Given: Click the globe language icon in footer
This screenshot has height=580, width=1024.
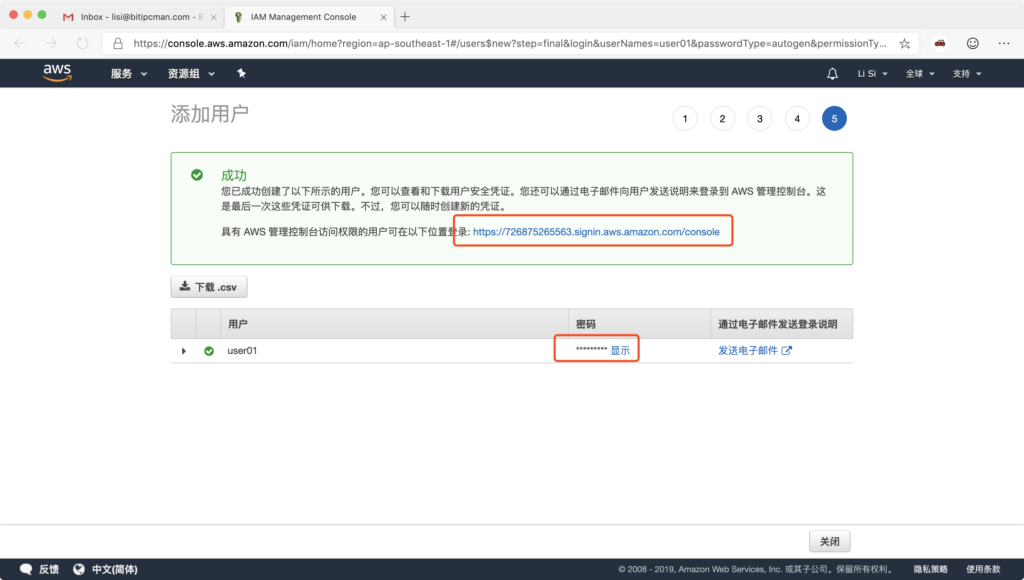Looking at the screenshot, I should [79, 569].
